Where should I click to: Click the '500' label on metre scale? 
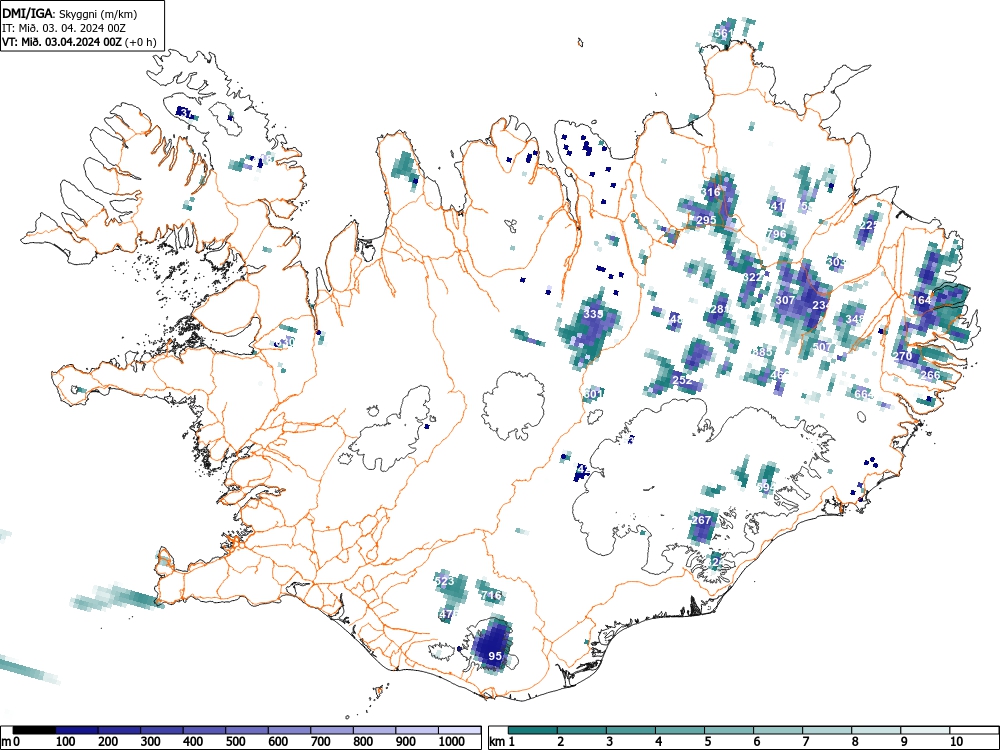click(x=235, y=742)
